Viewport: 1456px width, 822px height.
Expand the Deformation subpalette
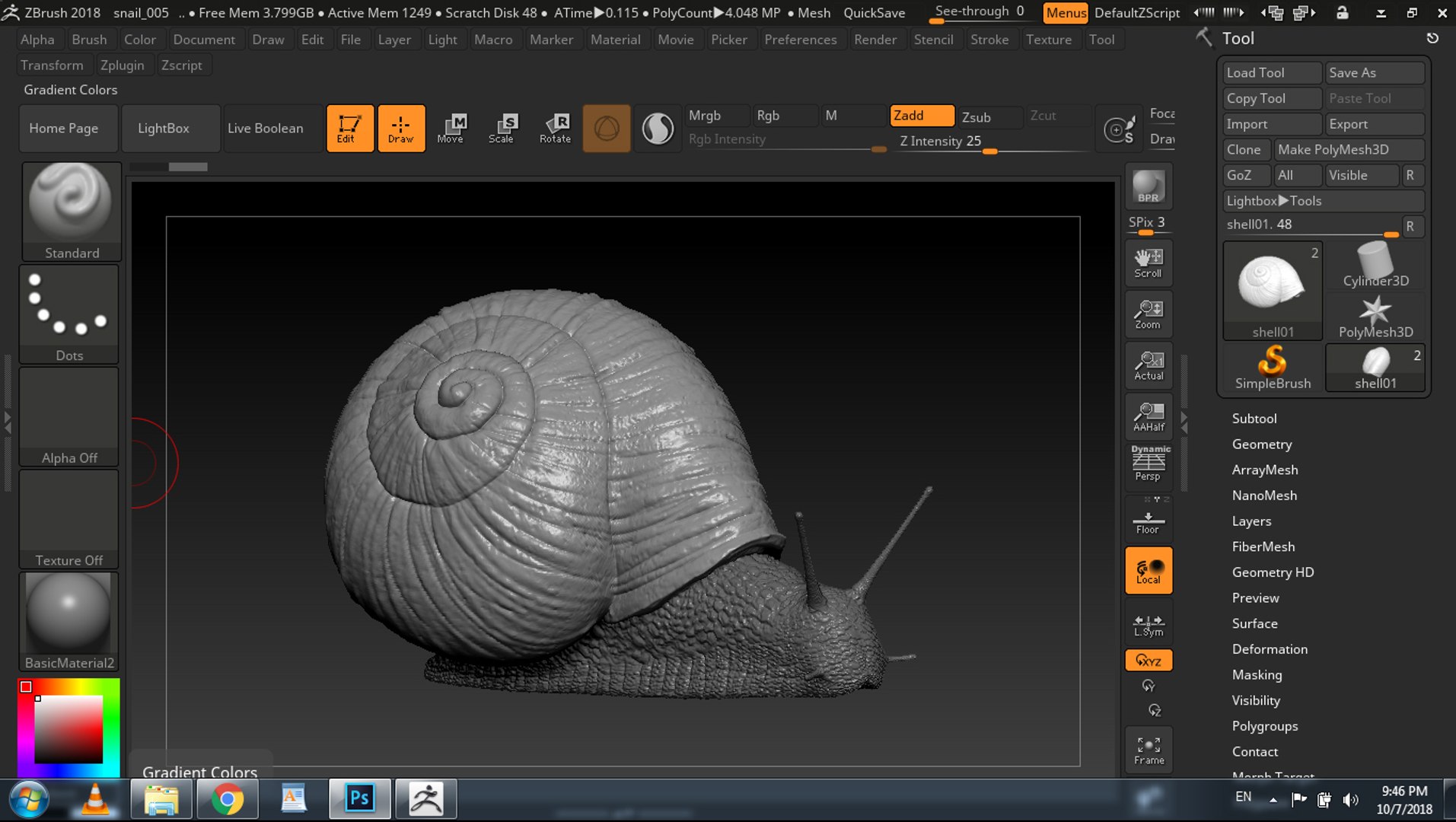point(1270,649)
